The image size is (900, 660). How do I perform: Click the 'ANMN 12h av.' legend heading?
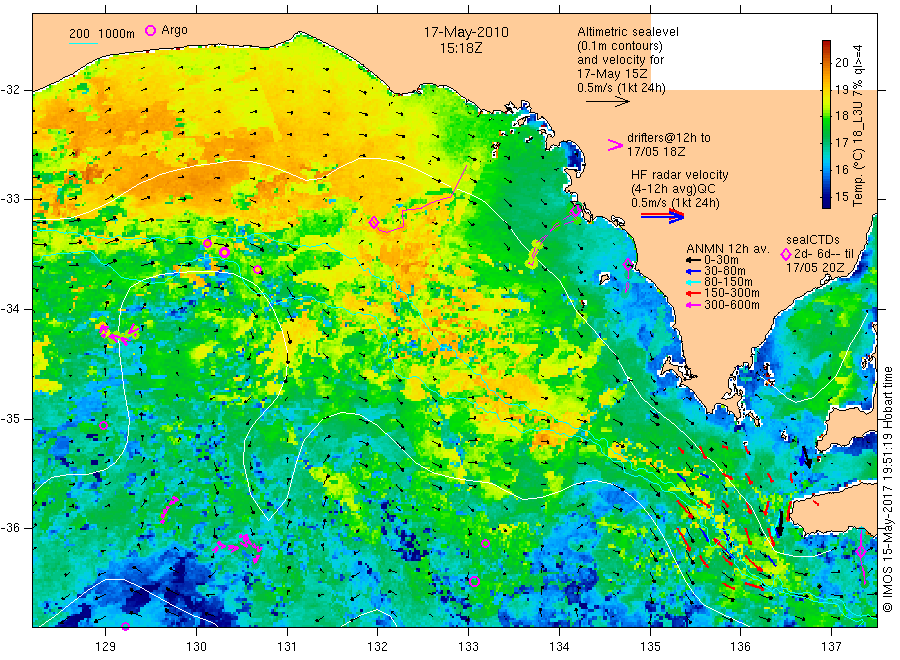[x=728, y=249]
